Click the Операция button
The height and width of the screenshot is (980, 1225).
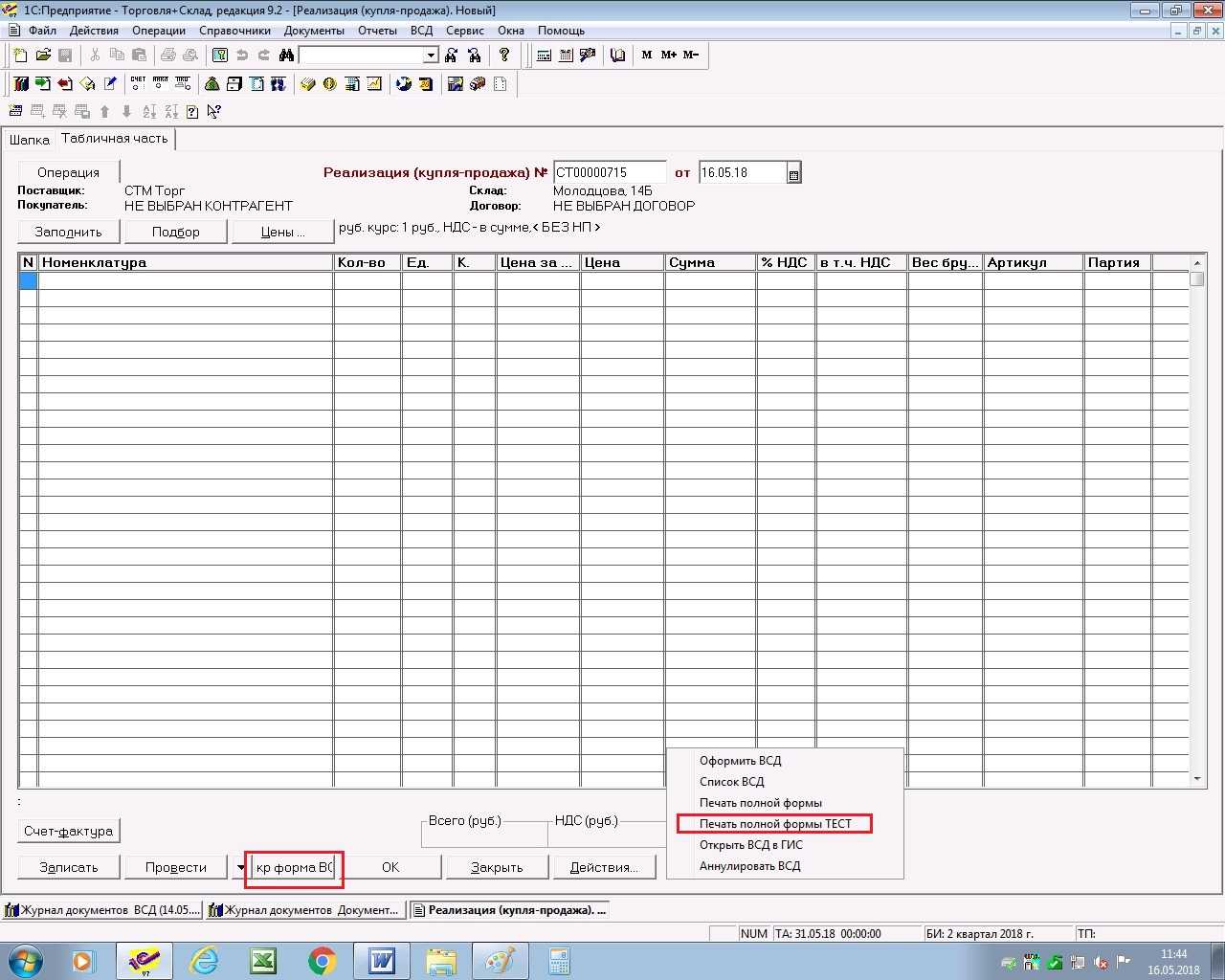[x=68, y=172]
